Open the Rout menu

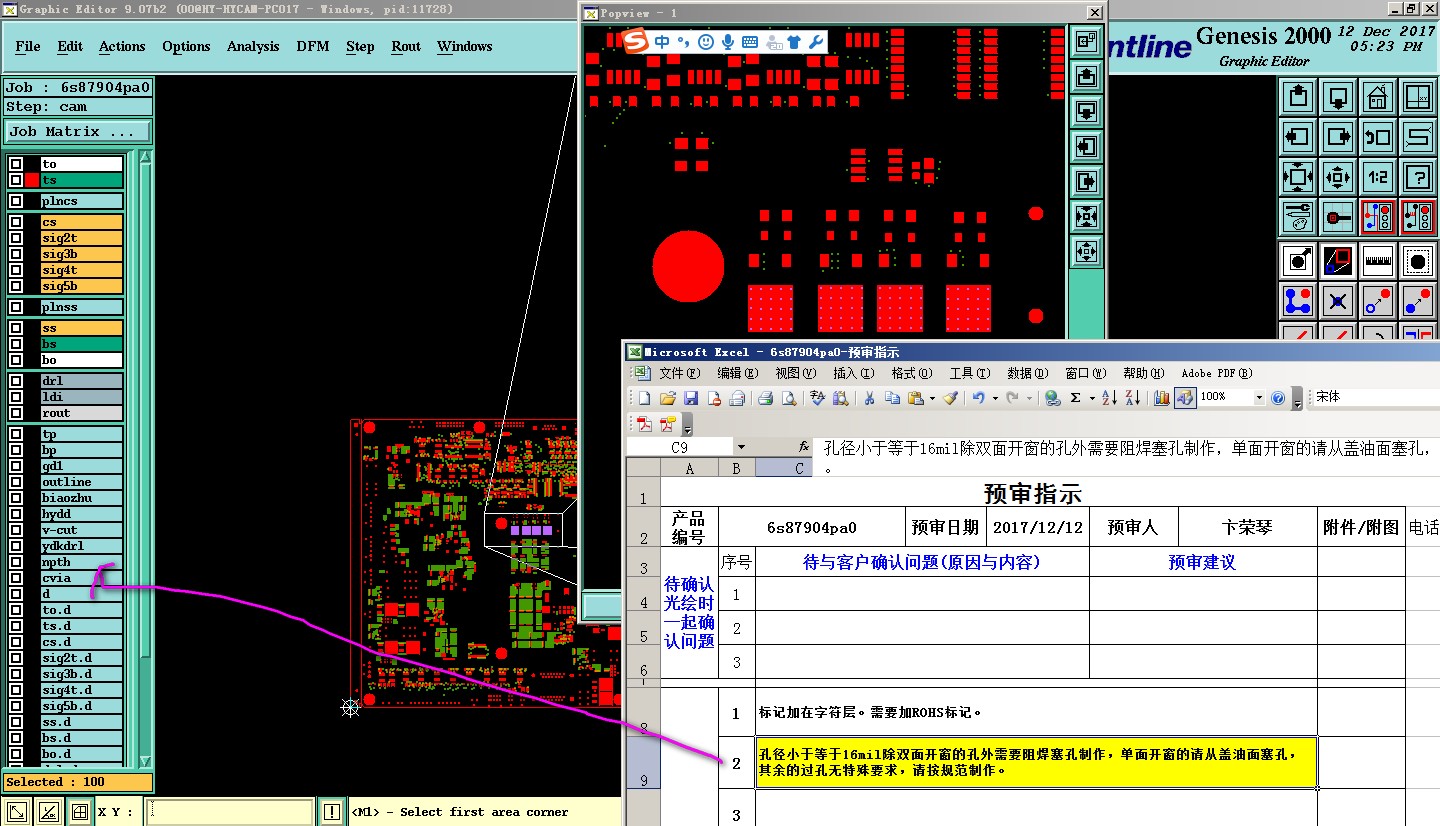point(406,47)
